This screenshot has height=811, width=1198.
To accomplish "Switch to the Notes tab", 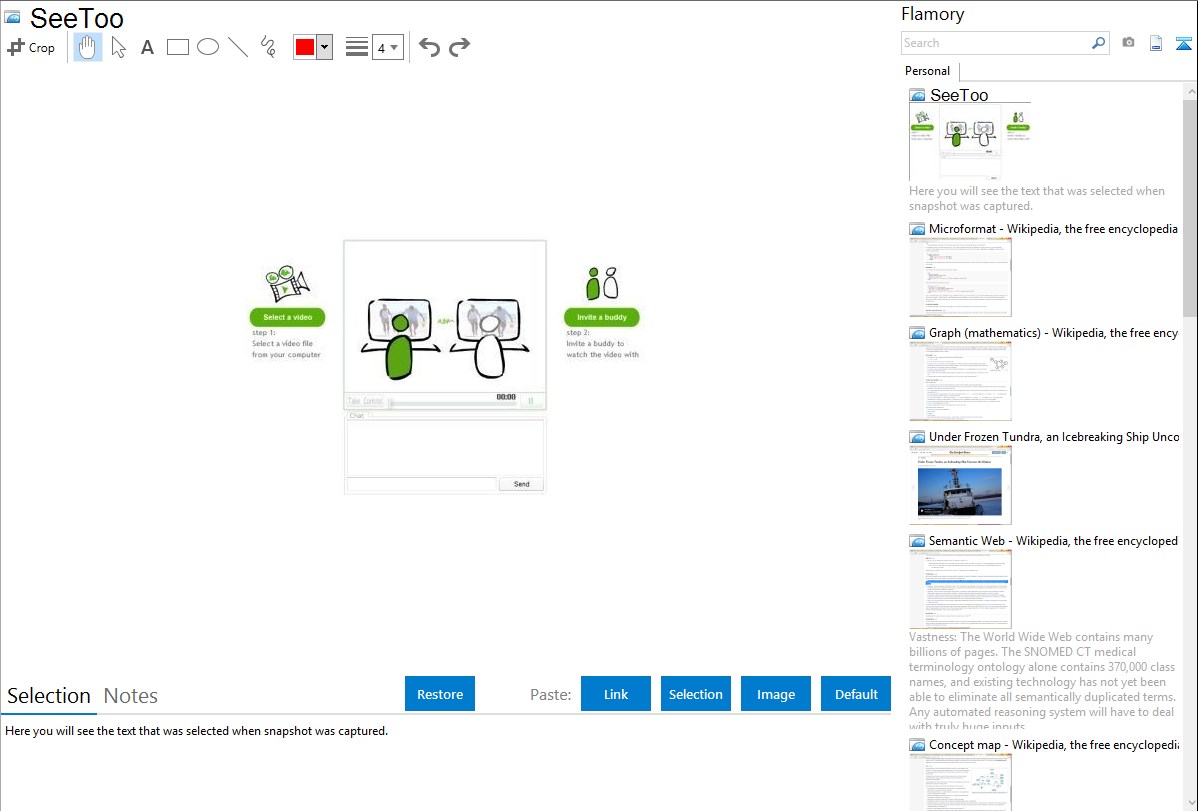I will (x=131, y=696).
